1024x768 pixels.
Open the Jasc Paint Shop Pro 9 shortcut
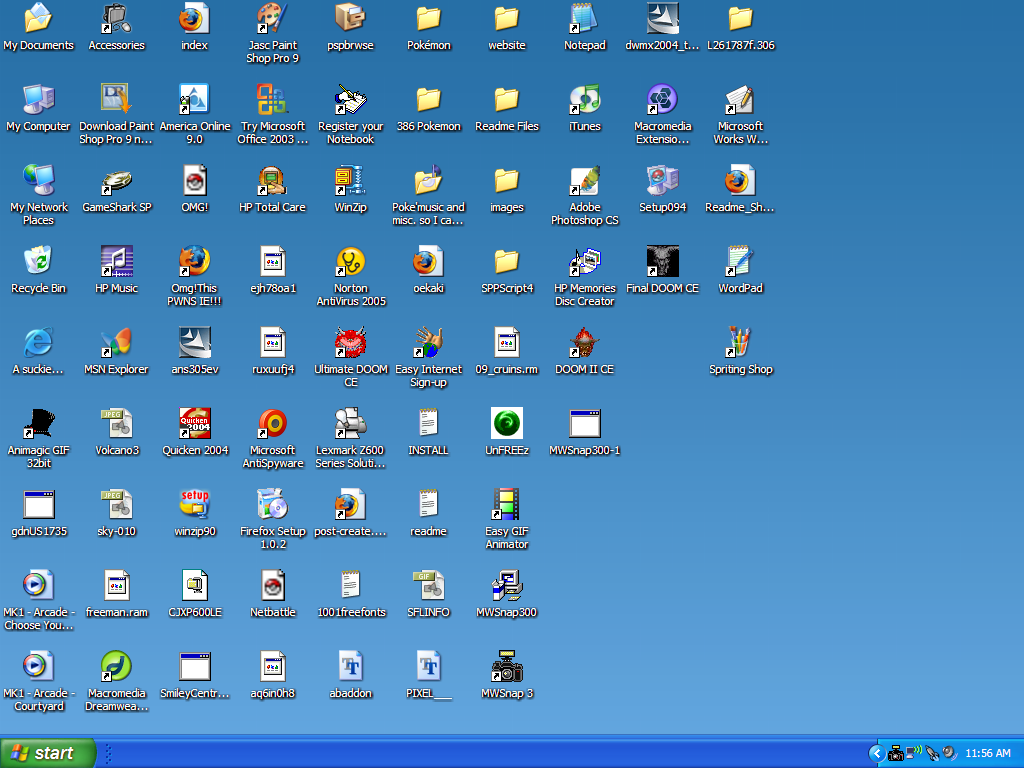coord(272,18)
